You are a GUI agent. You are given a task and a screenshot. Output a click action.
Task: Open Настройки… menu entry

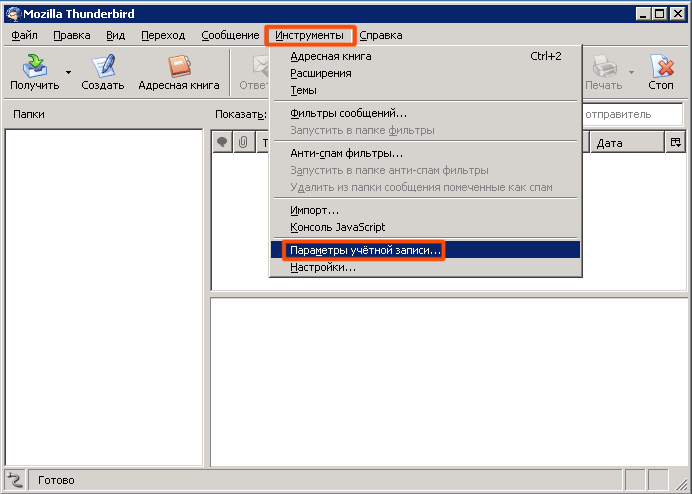(x=425, y=268)
